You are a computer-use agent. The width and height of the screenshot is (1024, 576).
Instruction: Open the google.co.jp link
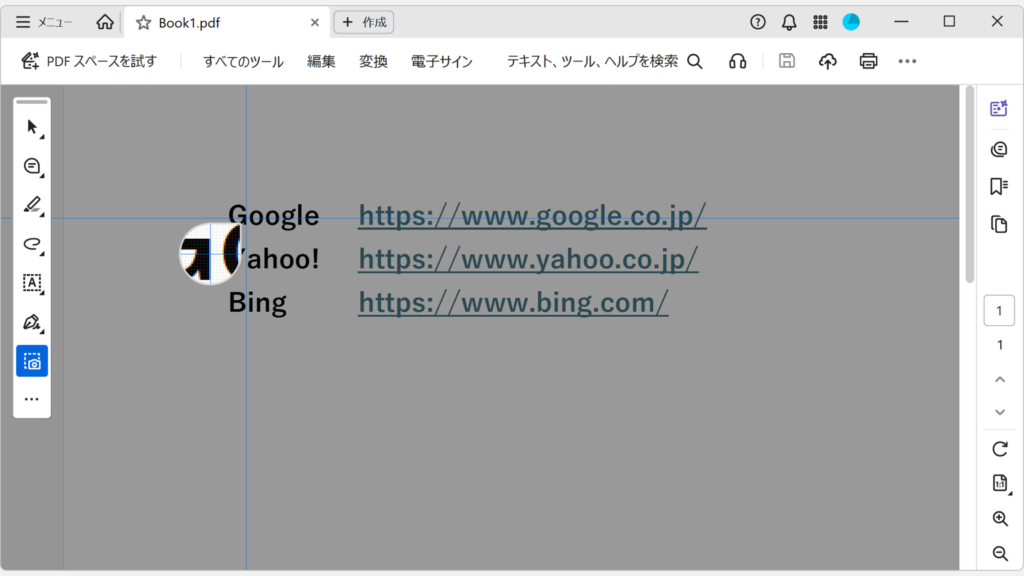point(532,216)
